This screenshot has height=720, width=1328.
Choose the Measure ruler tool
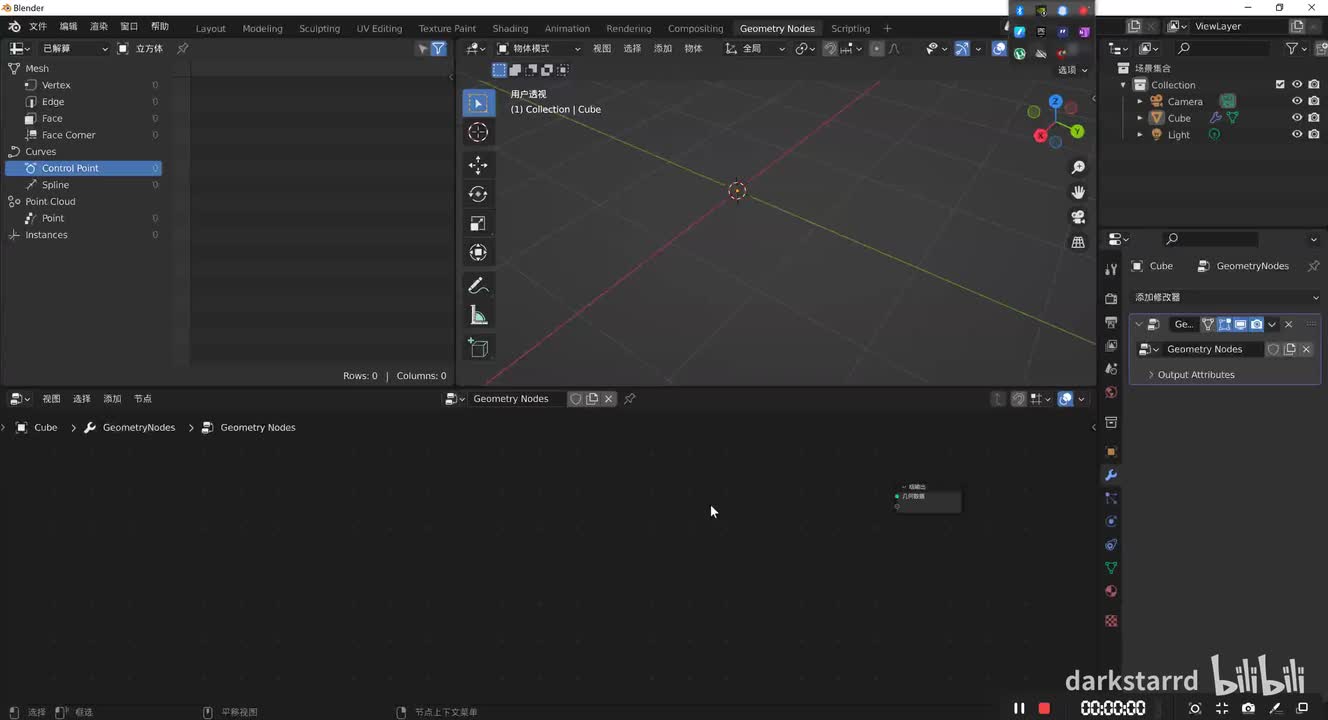click(478, 316)
